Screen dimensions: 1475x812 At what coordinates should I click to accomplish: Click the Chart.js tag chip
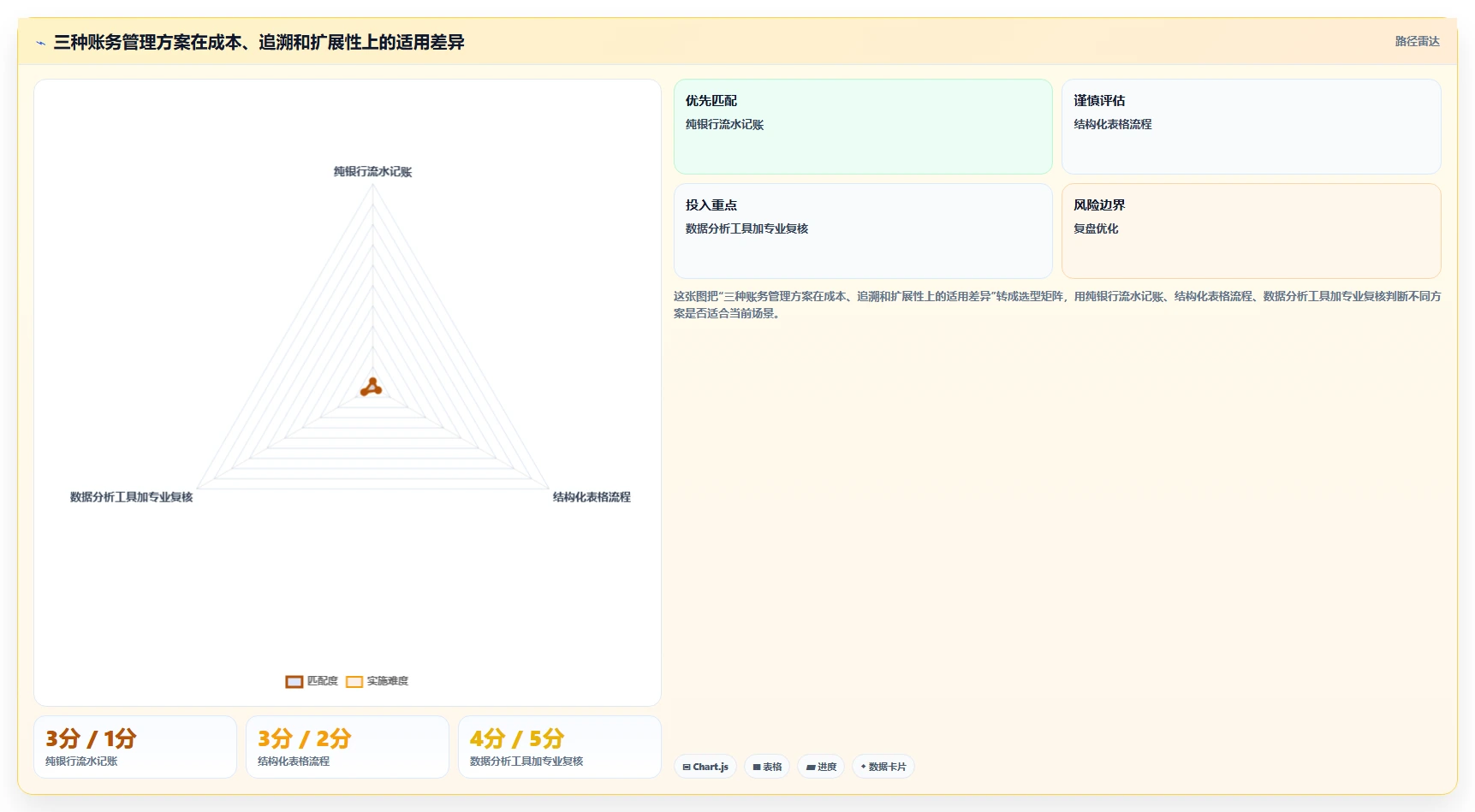705,767
